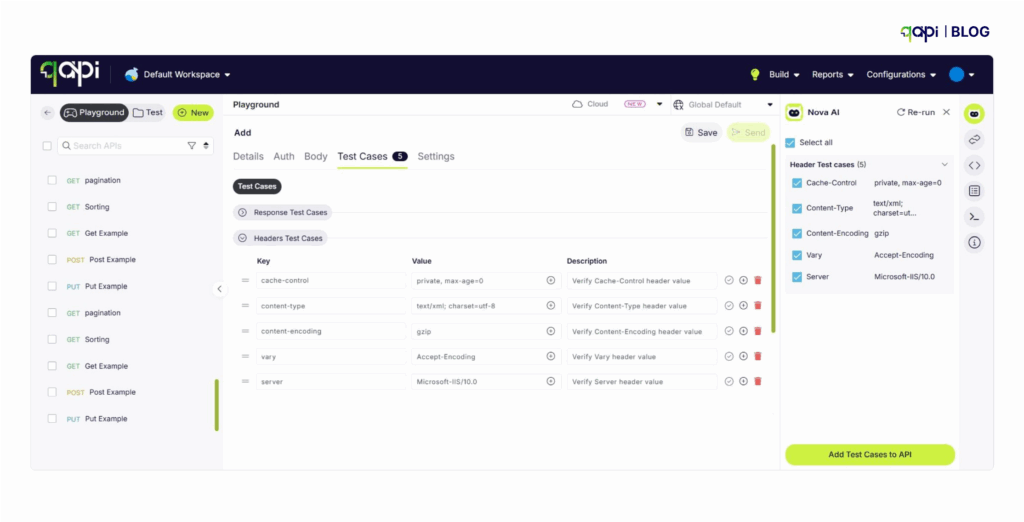Click the Save button
The image size is (1024, 522).
[701, 132]
